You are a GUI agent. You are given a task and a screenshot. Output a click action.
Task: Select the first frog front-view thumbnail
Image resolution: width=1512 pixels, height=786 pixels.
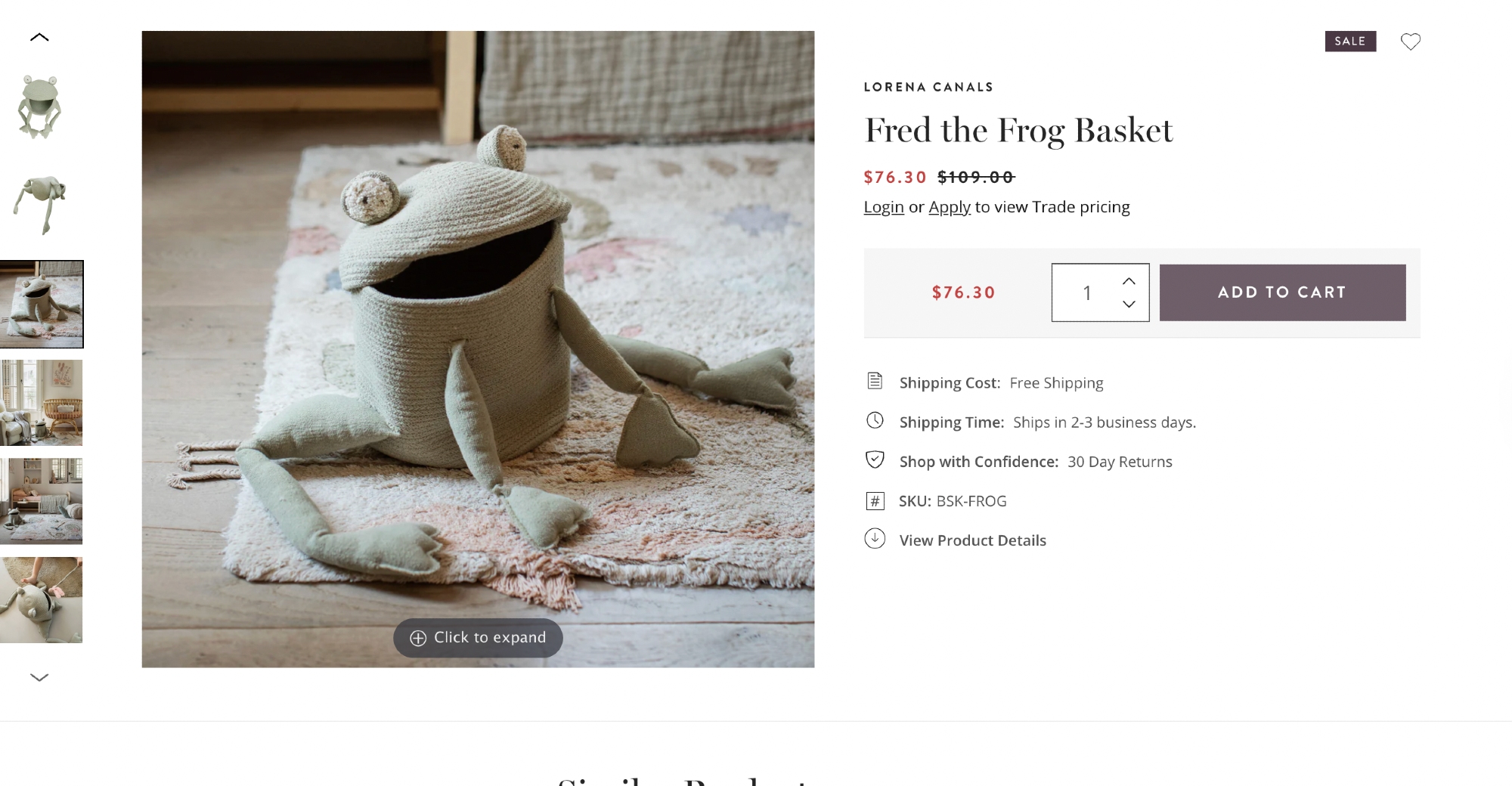pos(40,107)
